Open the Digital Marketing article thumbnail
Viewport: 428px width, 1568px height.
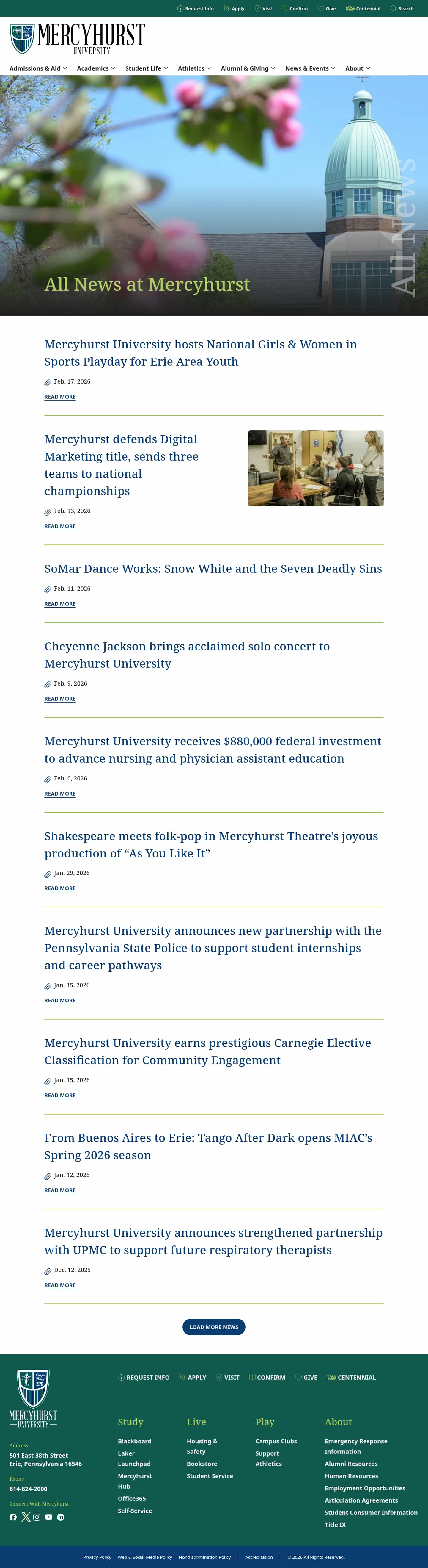pyautogui.click(x=316, y=468)
